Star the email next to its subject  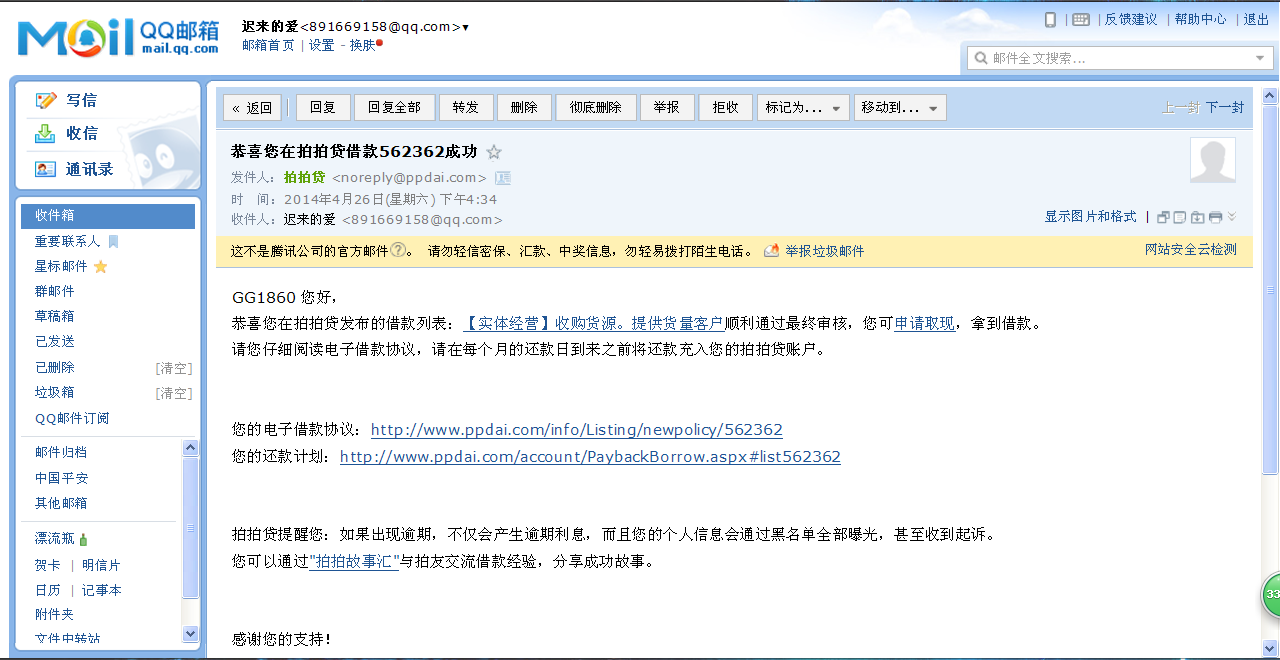(493, 152)
